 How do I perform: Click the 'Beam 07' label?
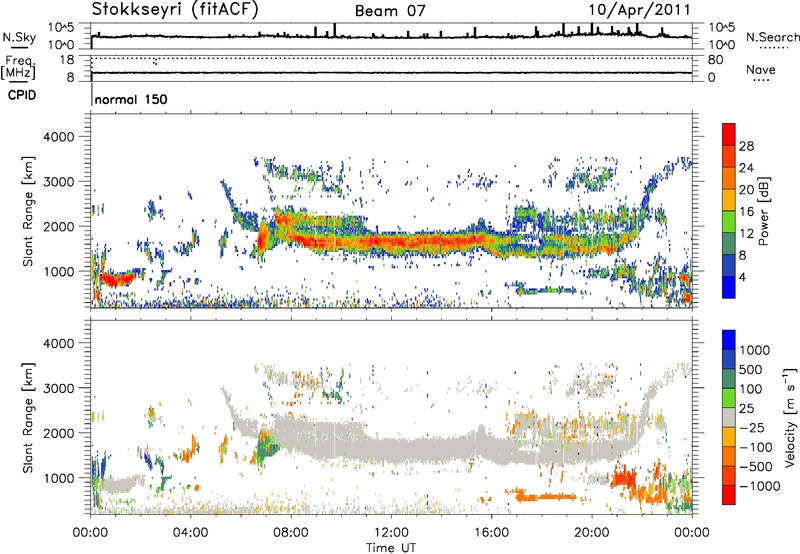coord(390,11)
